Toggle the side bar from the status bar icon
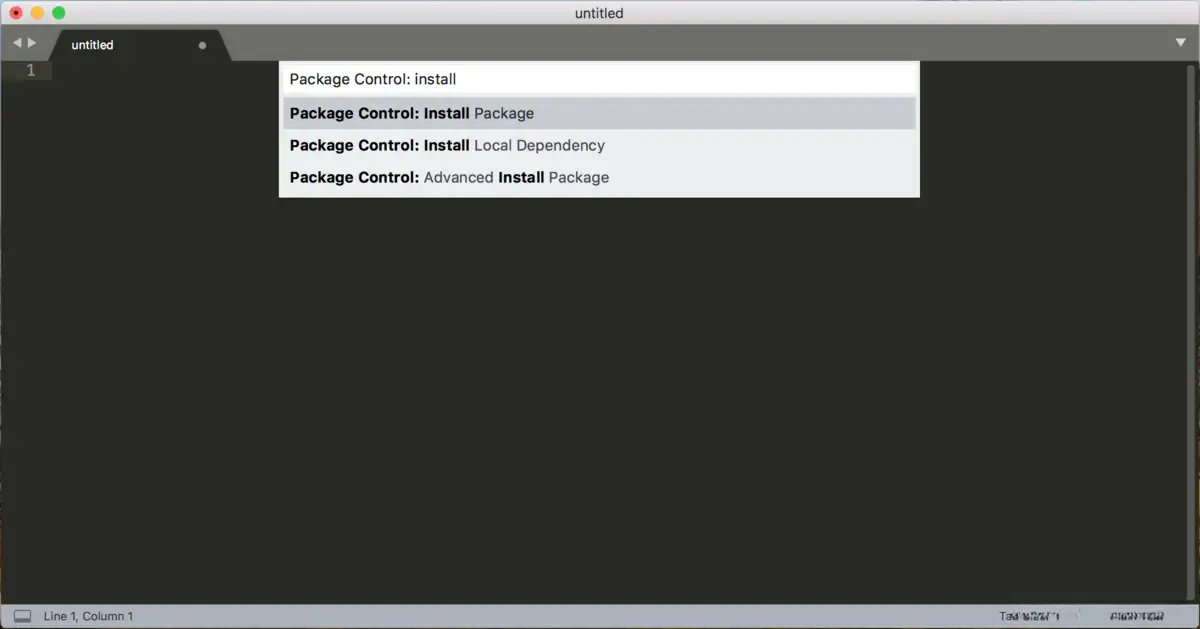Screen dimensions: 1200x629 [22, 616]
